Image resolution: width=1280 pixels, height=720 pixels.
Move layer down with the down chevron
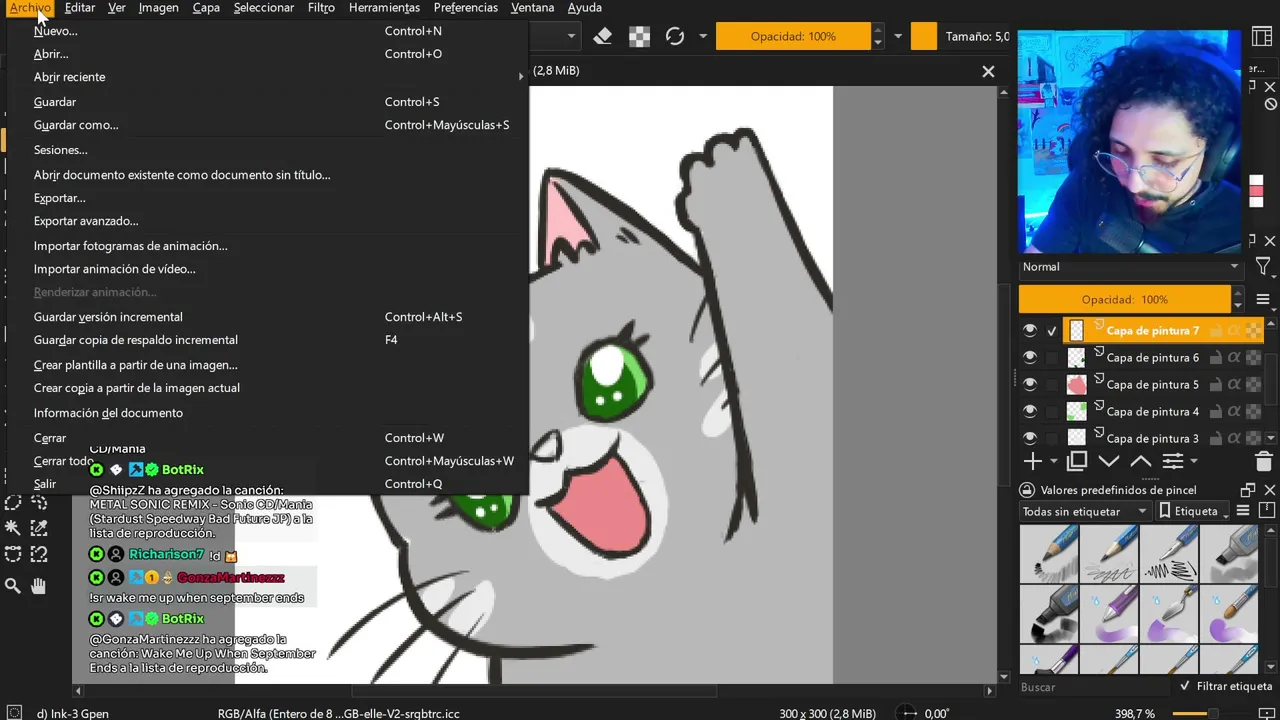pos(1109,461)
